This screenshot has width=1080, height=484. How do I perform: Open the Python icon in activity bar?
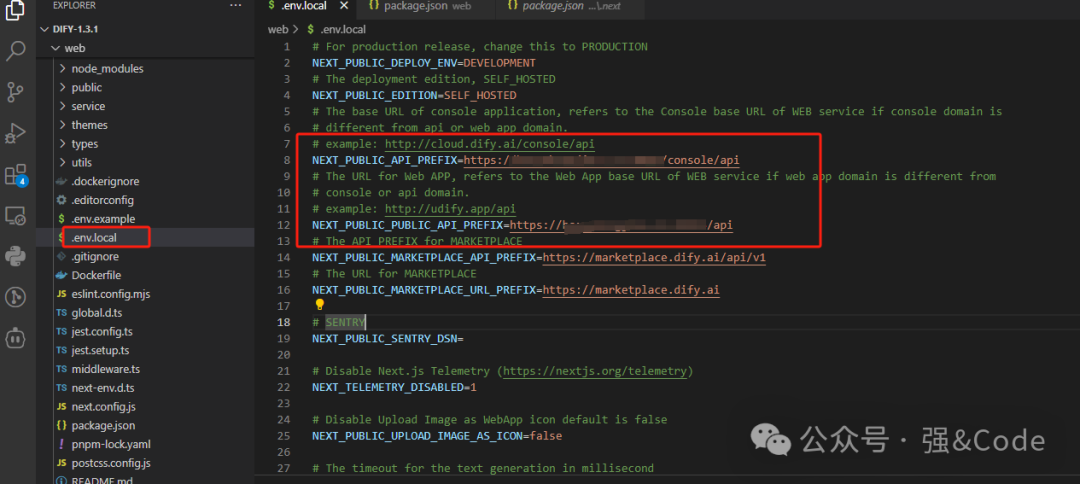(15, 257)
